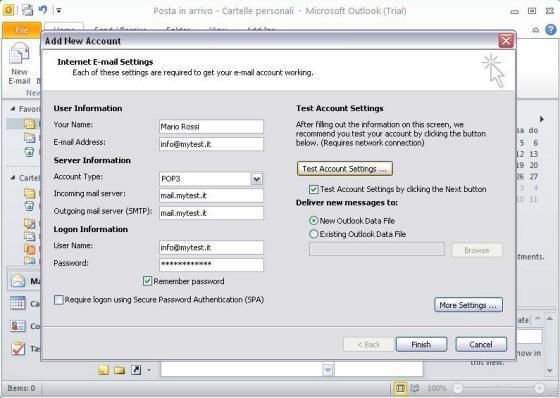
Task: Click the zoom slider track in status bar
Action: coord(499,388)
